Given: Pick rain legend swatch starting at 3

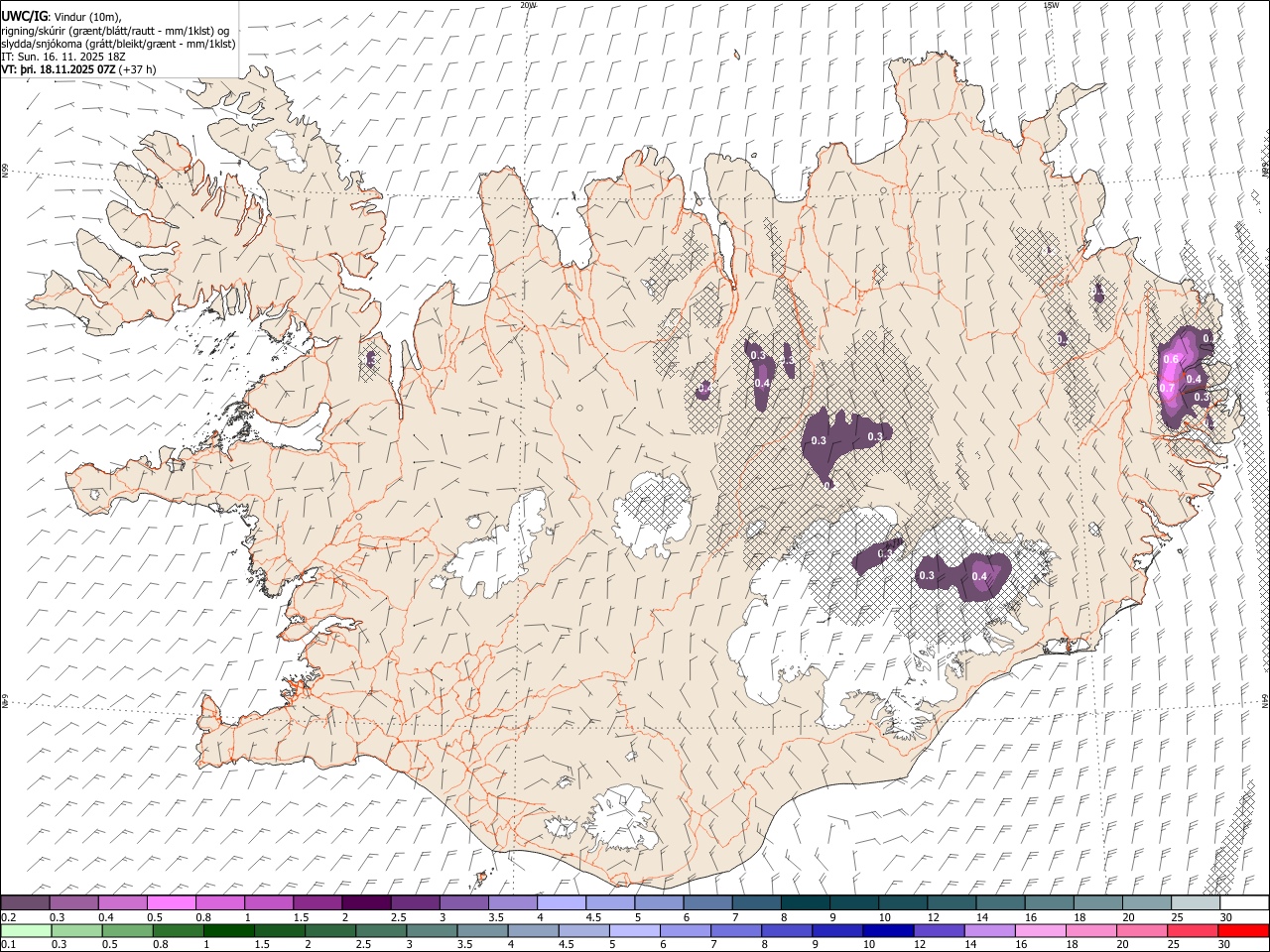Looking at the screenshot, I should 432,930.
